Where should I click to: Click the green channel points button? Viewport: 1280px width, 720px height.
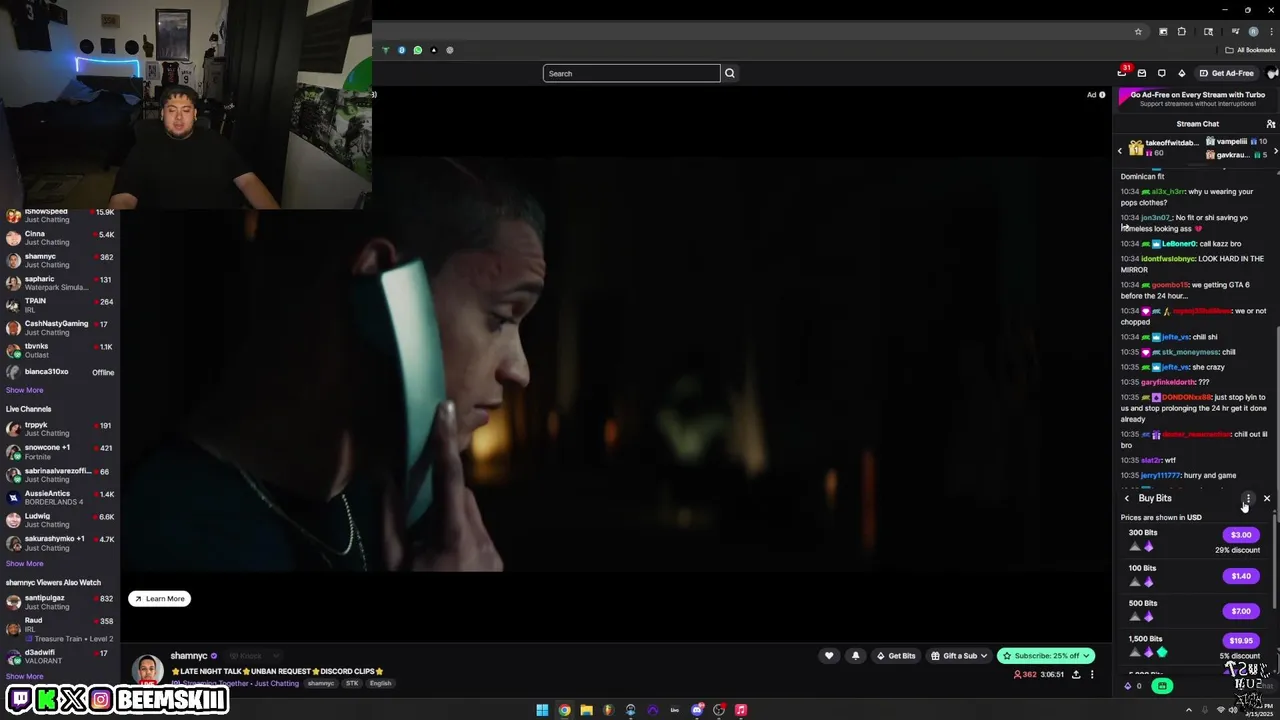tap(1162, 686)
